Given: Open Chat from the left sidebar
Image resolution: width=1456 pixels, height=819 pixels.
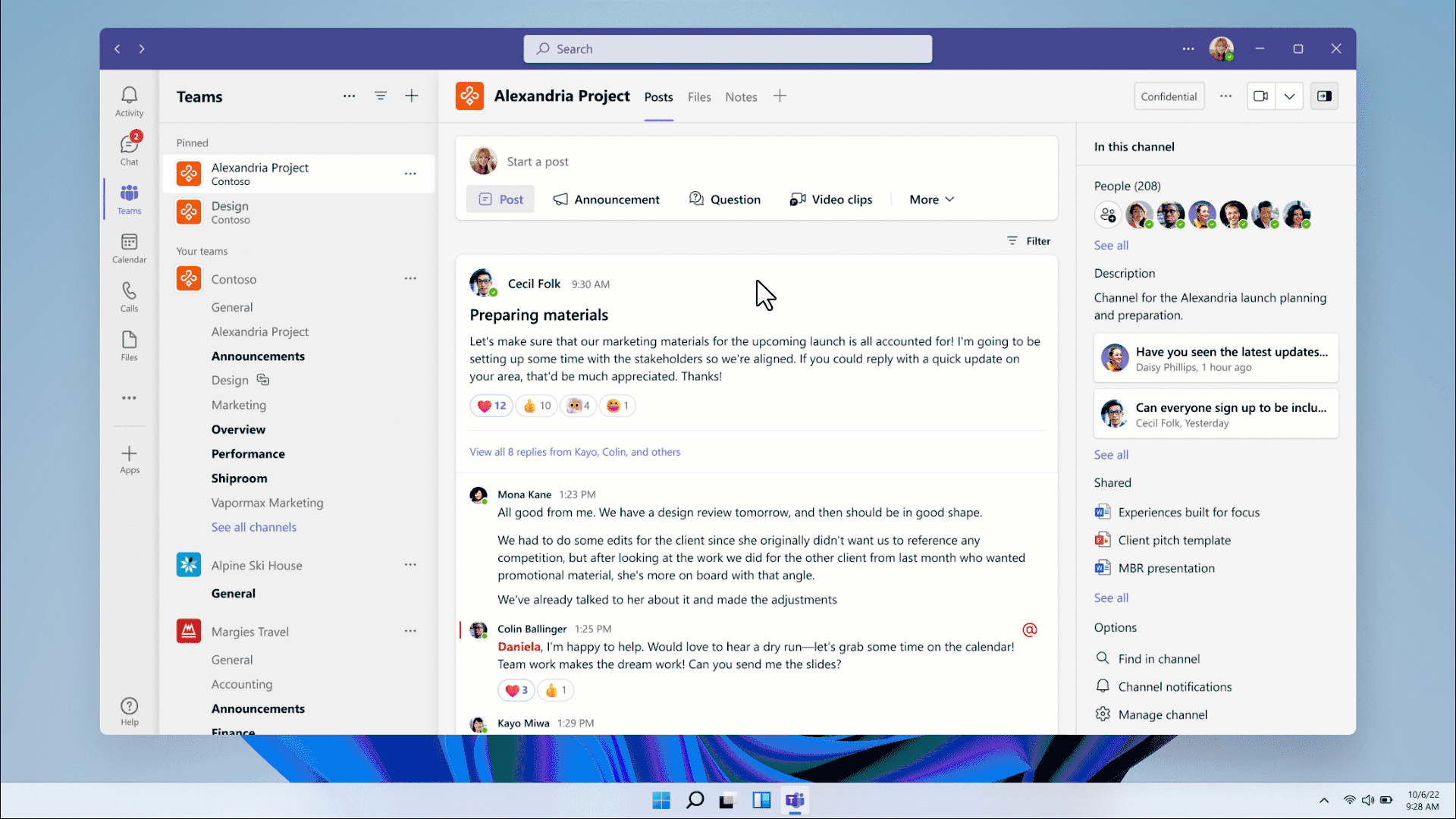Looking at the screenshot, I should click(129, 149).
